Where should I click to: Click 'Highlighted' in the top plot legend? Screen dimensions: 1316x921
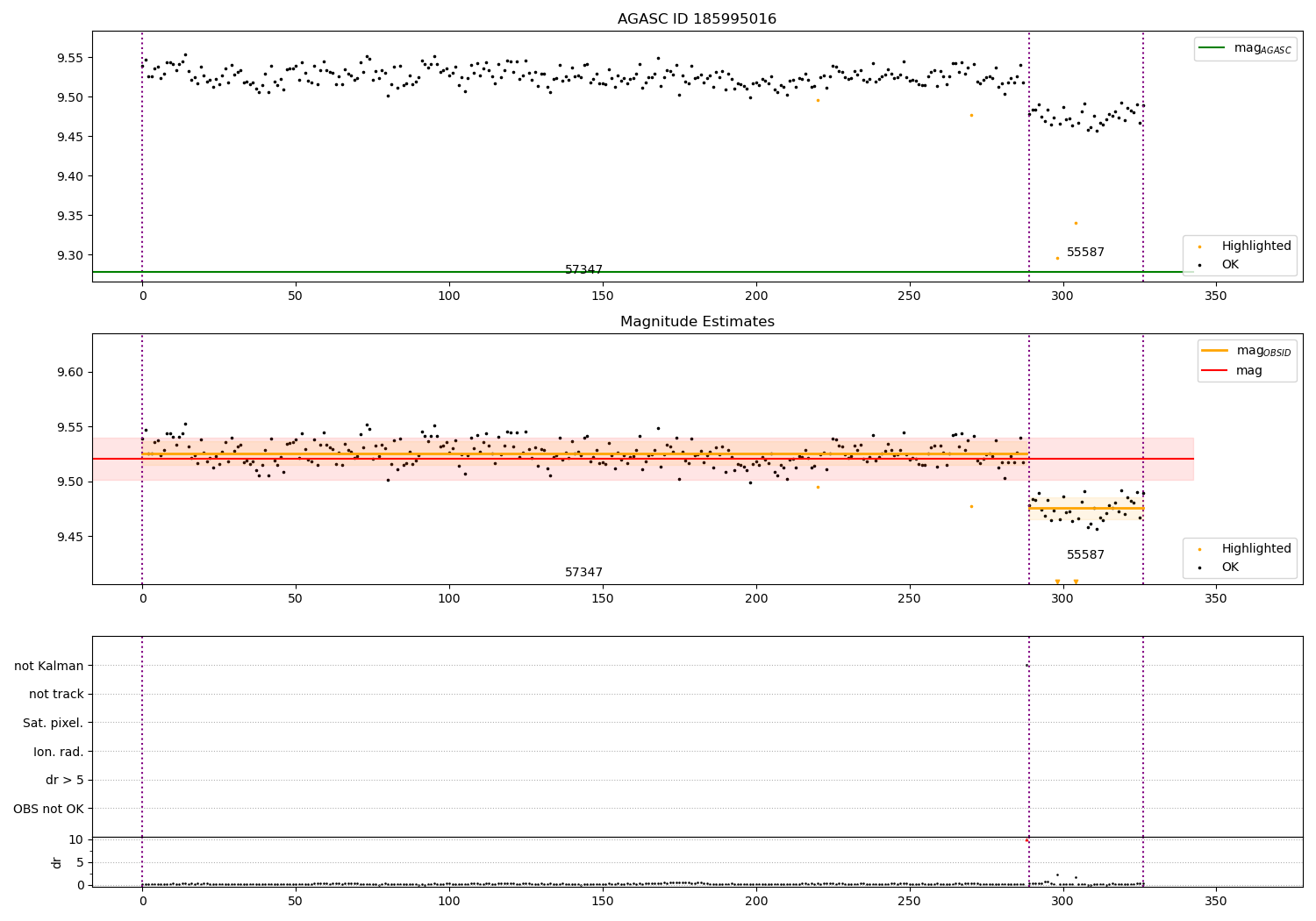pyautogui.click(x=1244, y=246)
